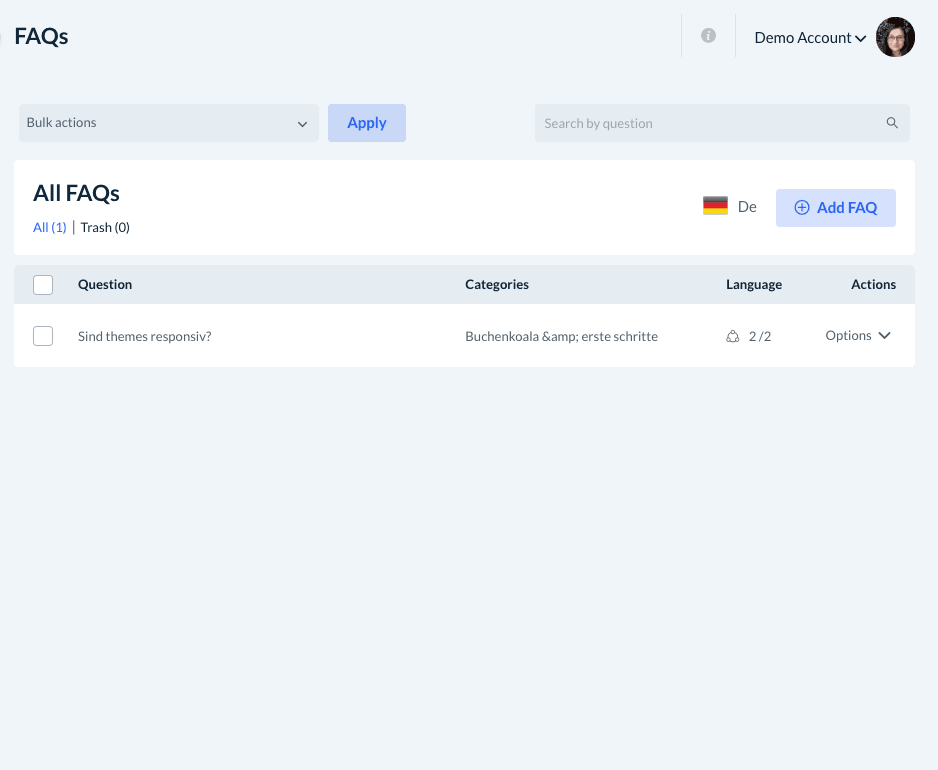Click 'Buchenkoala &amp; erste schritte' category

point(562,336)
